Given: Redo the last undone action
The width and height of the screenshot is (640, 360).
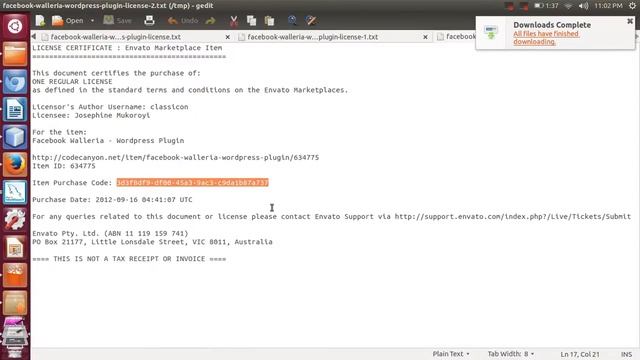Looking at the screenshot, I should [211, 20].
